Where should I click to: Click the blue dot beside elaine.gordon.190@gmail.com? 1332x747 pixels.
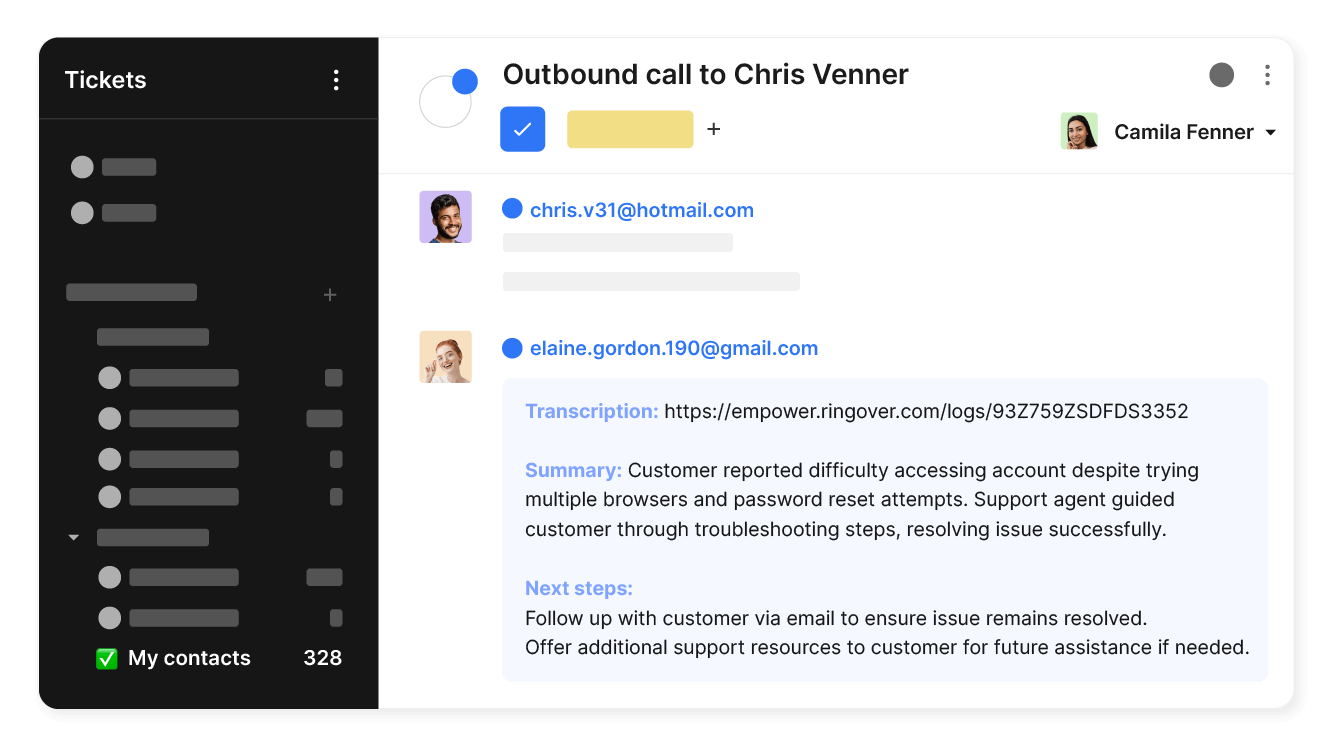tap(512, 348)
